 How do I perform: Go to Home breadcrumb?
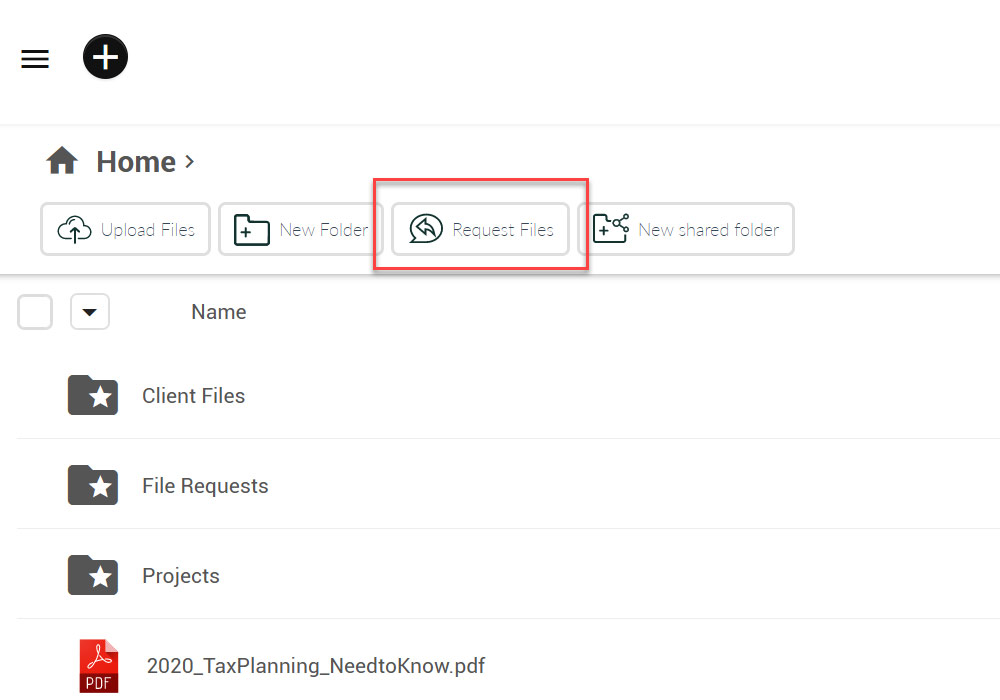tap(136, 161)
